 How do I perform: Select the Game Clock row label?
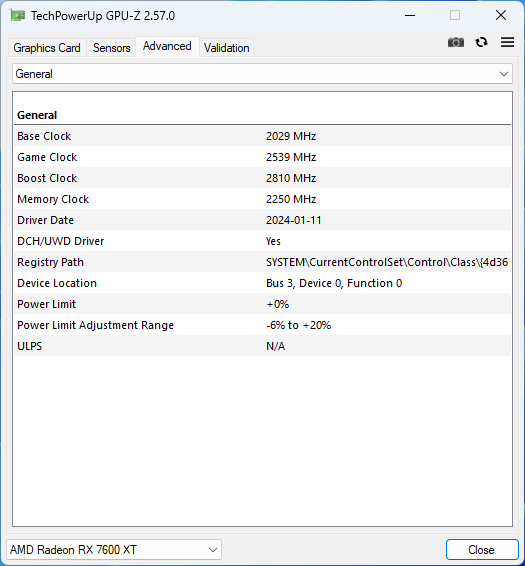coord(47,157)
